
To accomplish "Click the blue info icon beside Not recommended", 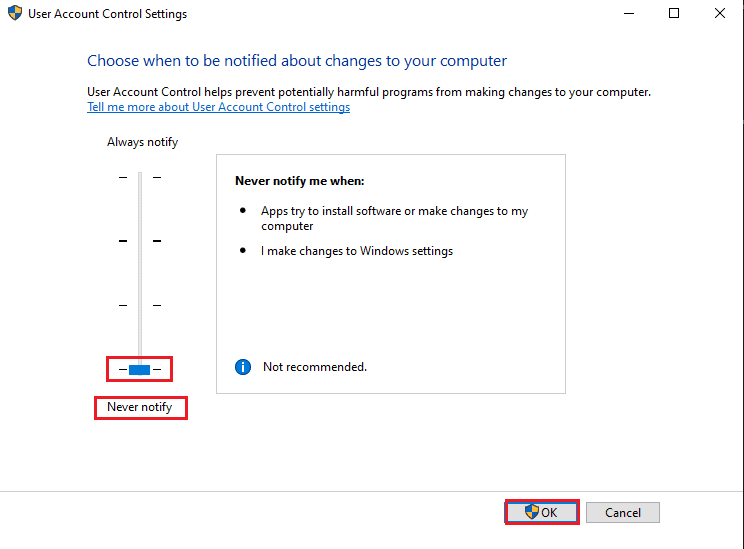I will pyautogui.click(x=242, y=367).
